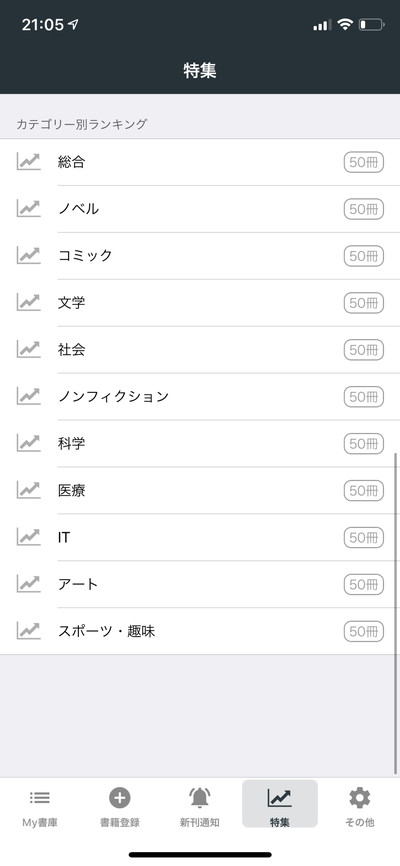
Task: Tap the trend icon beside 総合
Action: (x=29, y=162)
